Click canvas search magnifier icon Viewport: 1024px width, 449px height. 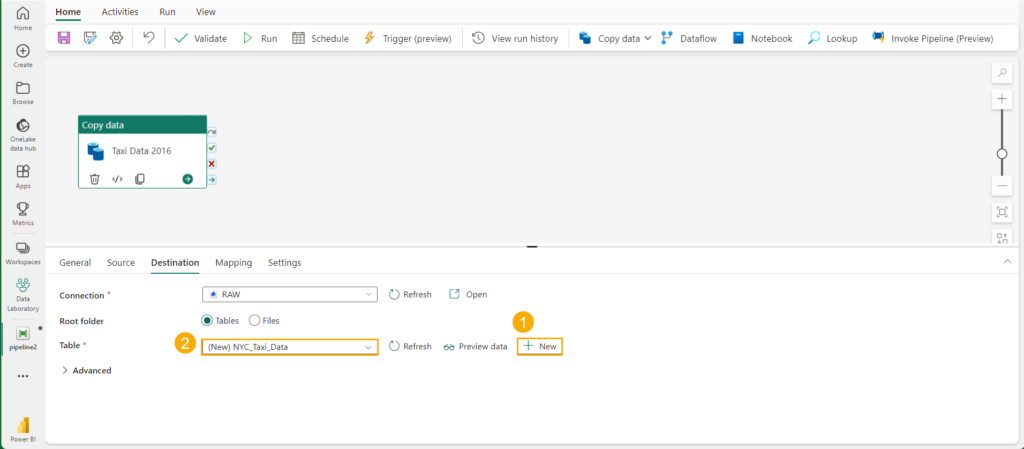point(1002,73)
